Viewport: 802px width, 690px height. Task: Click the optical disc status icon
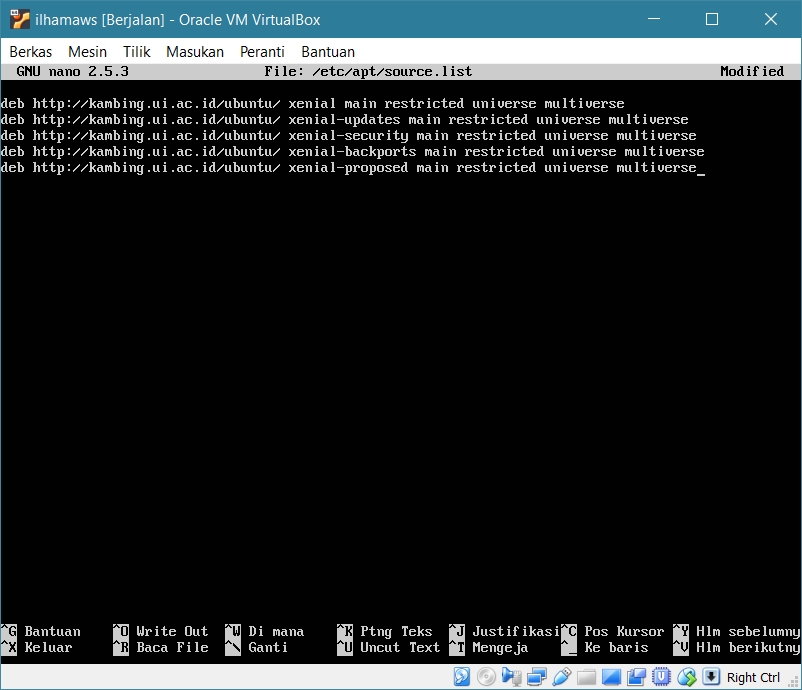(x=487, y=677)
